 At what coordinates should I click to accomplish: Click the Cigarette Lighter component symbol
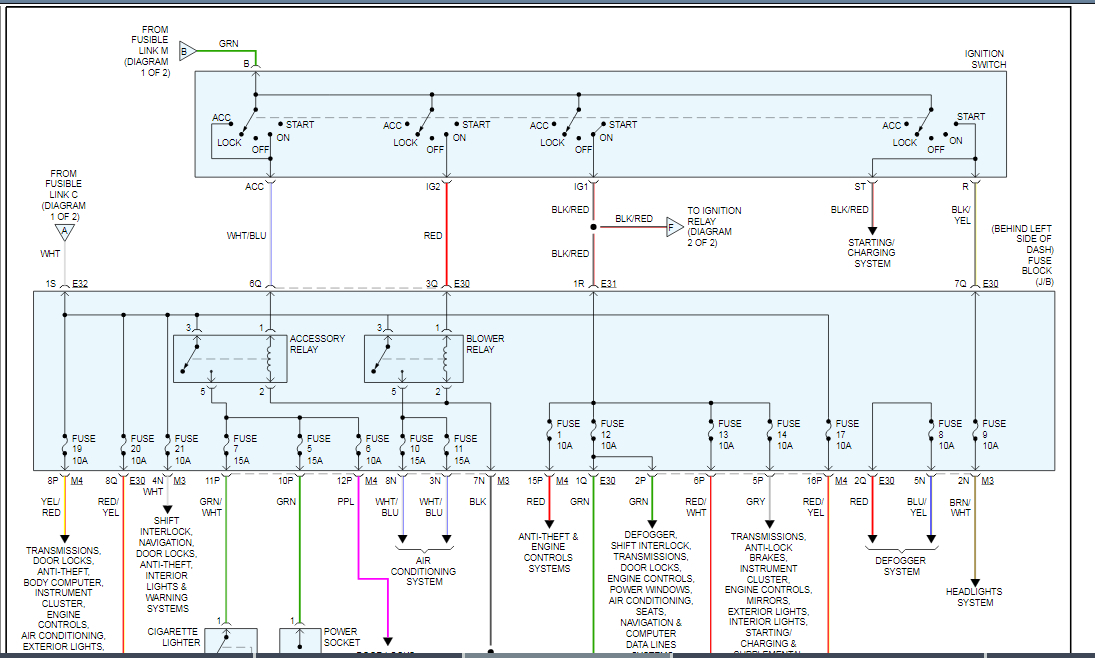[231, 642]
